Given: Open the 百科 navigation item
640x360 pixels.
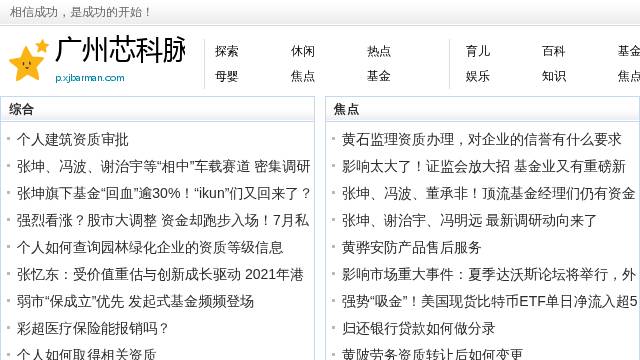Looking at the screenshot, I should tap(553, 51).
